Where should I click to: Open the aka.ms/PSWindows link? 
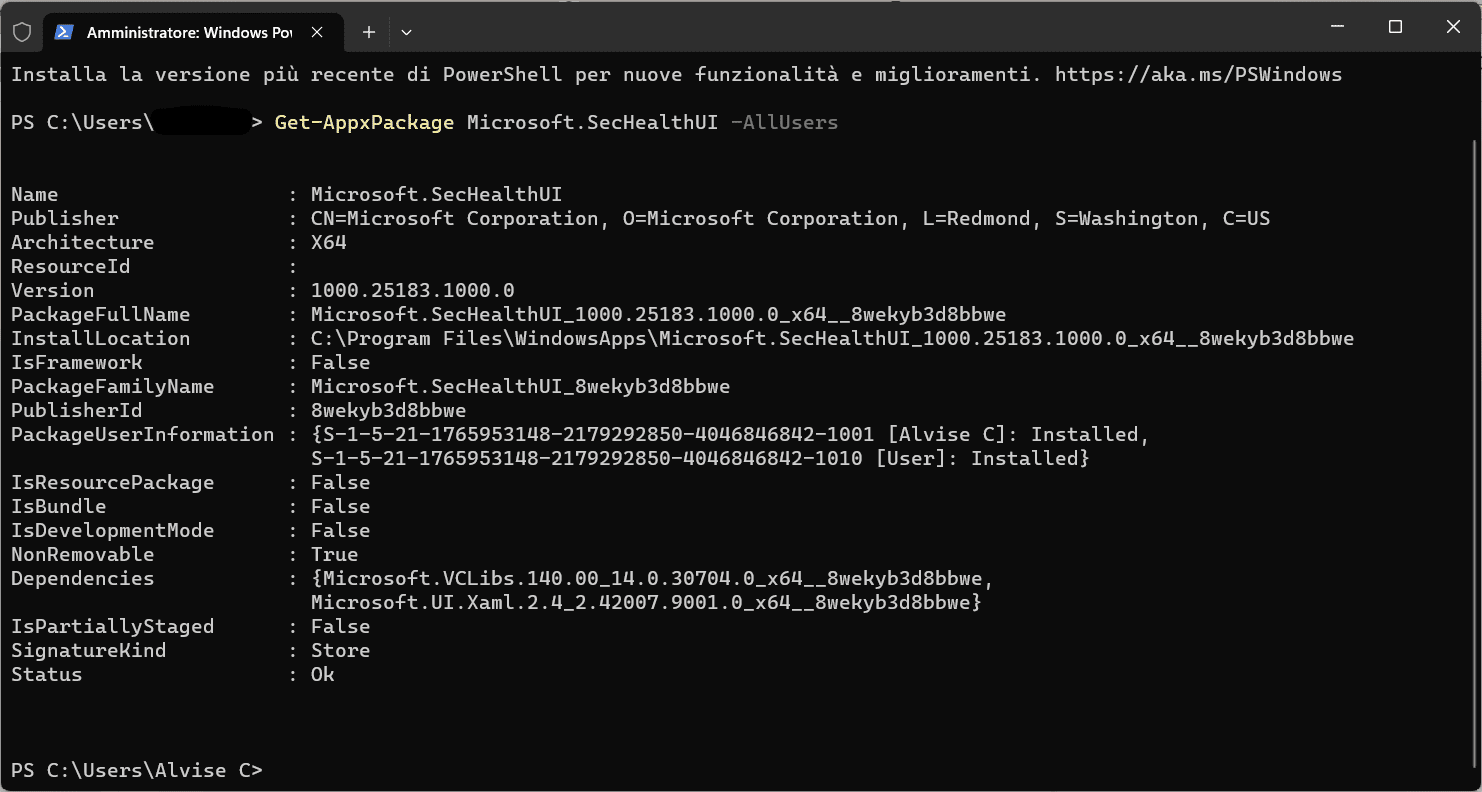click(1198, 75)
